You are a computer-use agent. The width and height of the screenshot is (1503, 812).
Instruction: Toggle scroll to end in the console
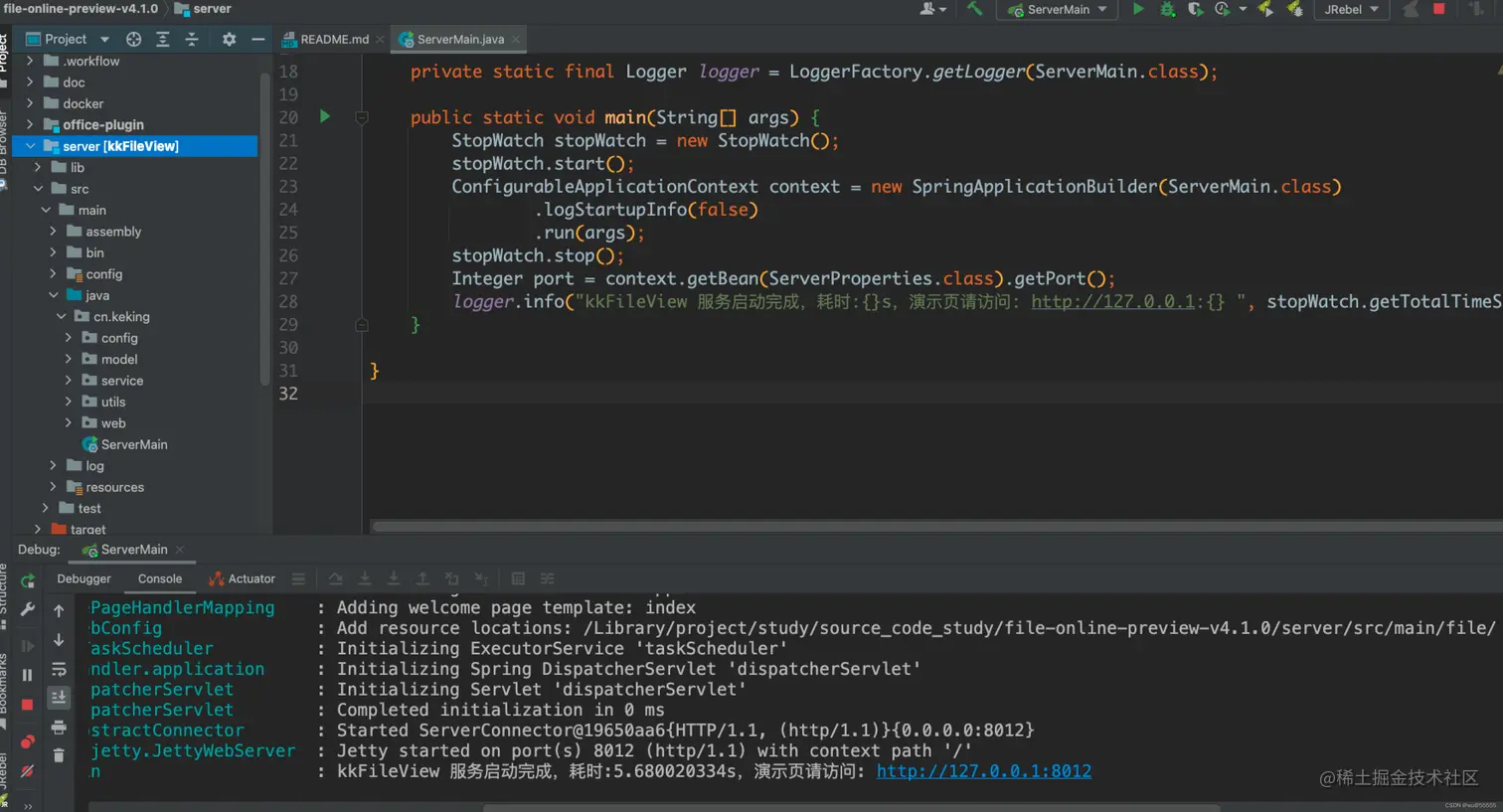[x=59, y=698]
